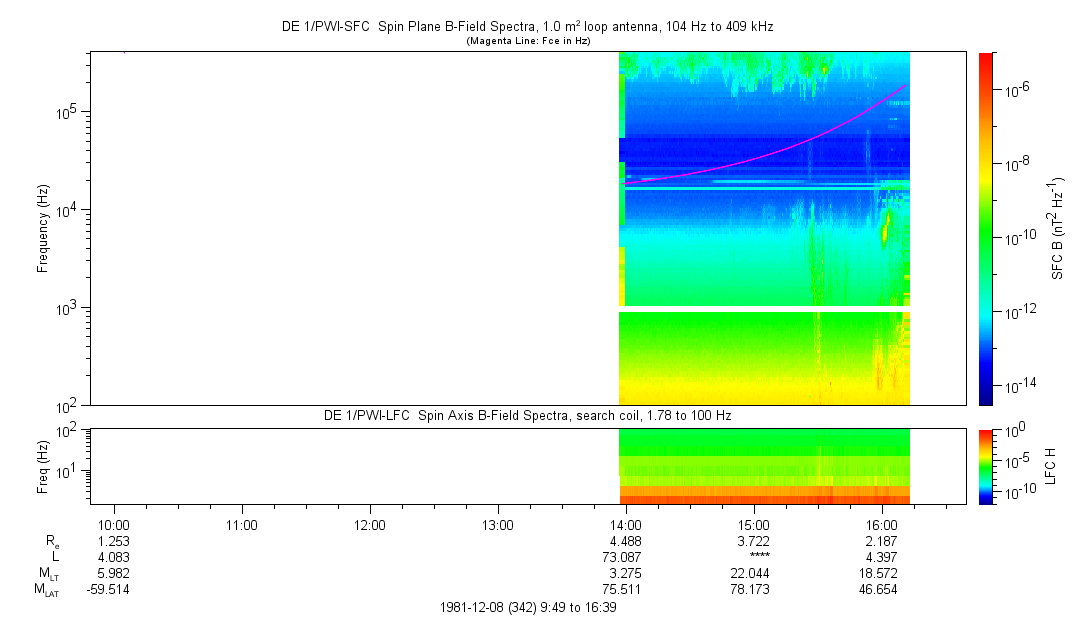Click the Magenta Line Fce subtitle text
Screen dimensions: 1083x620
(527, 41)
